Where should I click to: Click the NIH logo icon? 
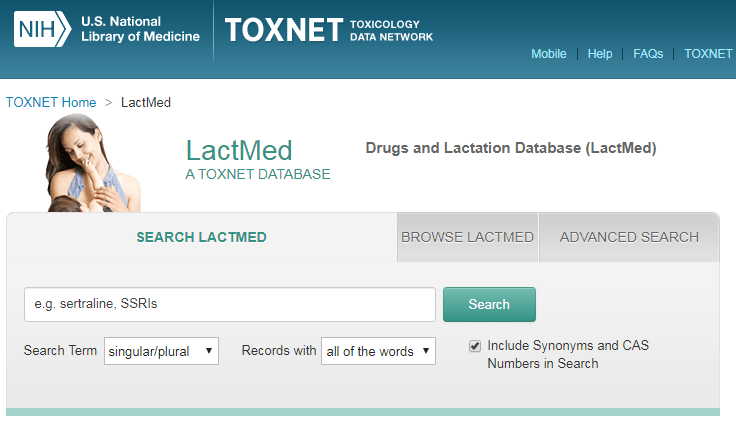(x=42, y=29)
